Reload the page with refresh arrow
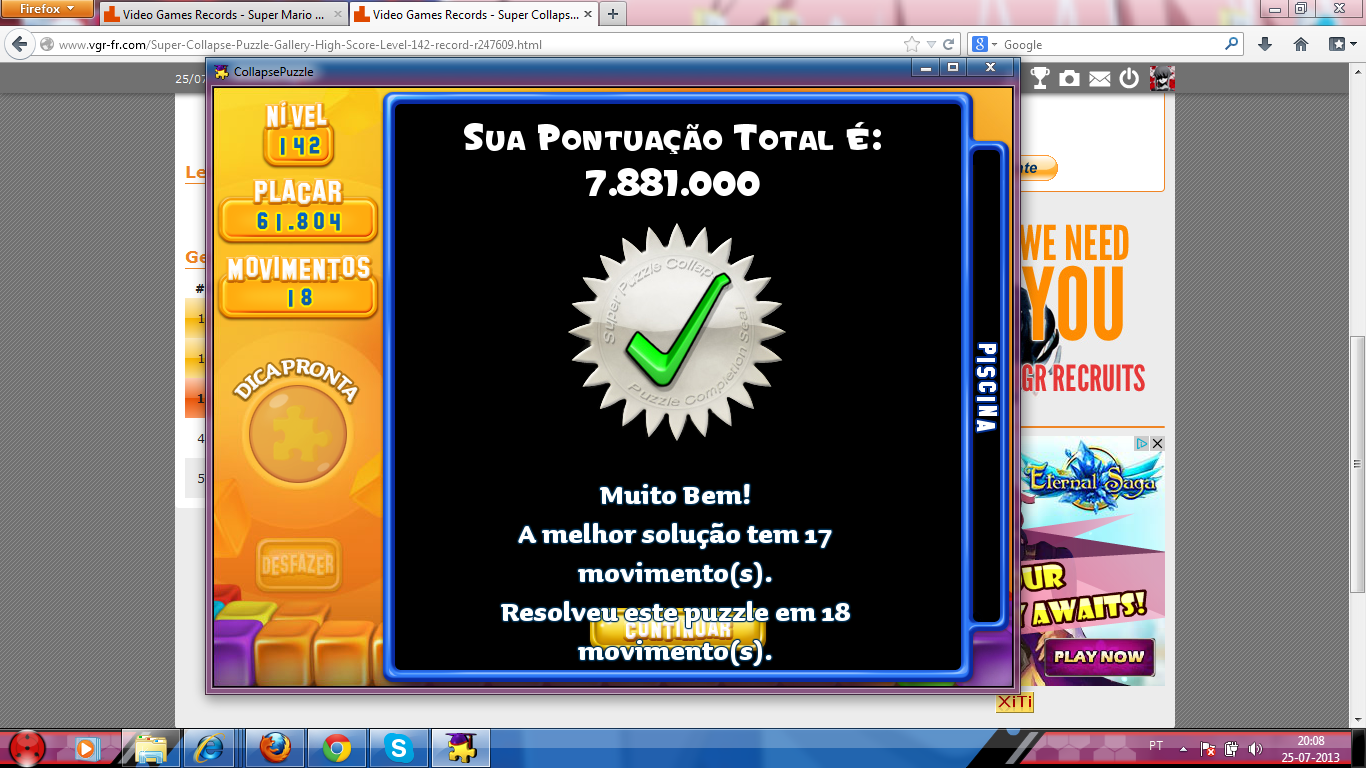 (x=950, y=44)
